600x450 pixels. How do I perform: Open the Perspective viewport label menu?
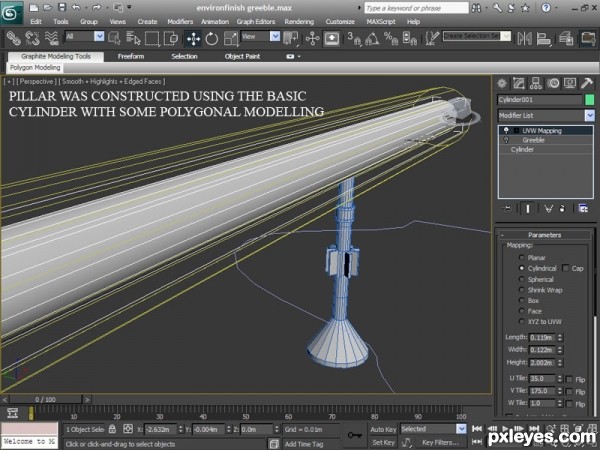pos(36,82)
